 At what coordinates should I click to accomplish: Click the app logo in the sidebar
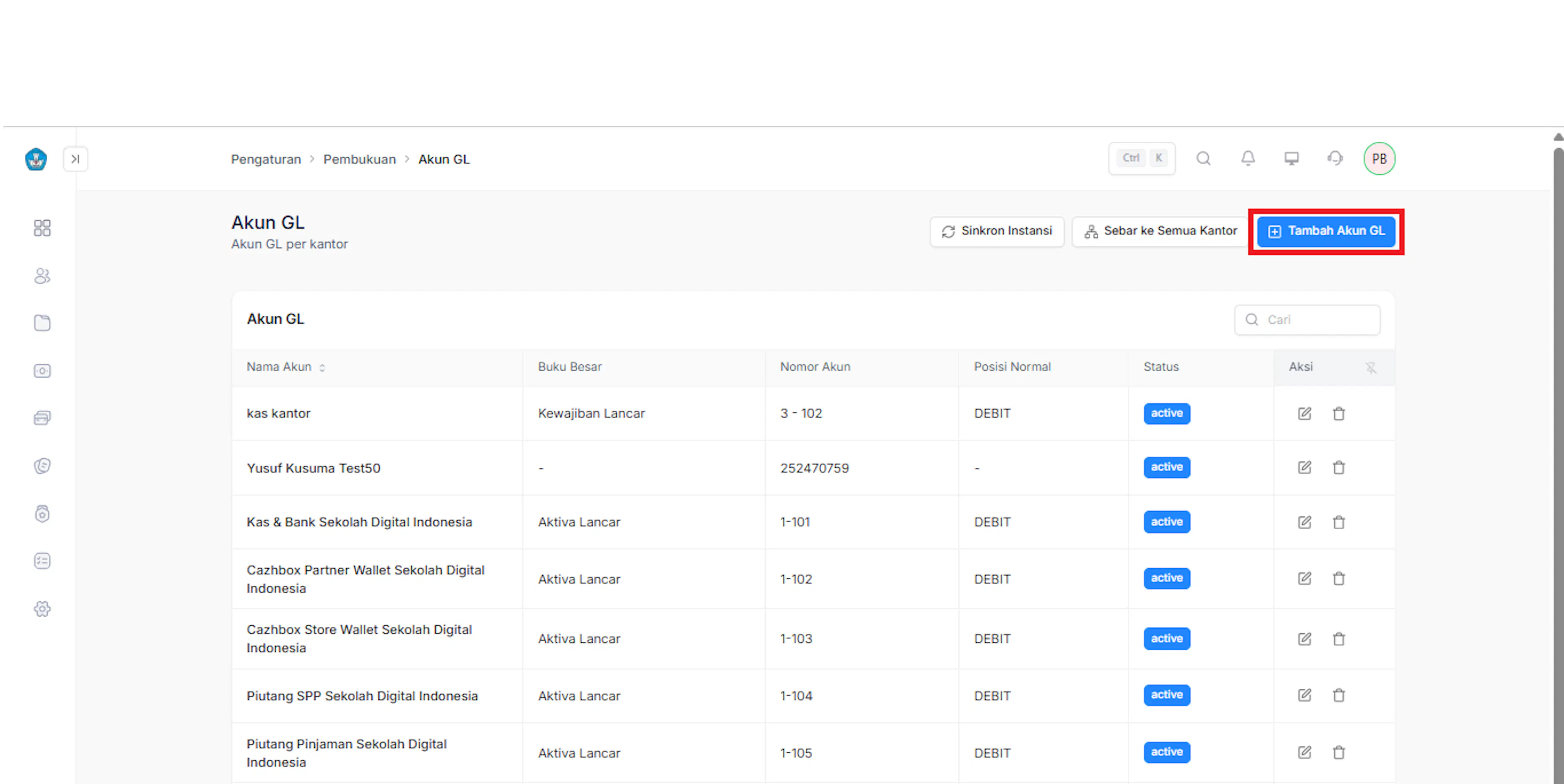pyautogui.click(x=36, y=159)
